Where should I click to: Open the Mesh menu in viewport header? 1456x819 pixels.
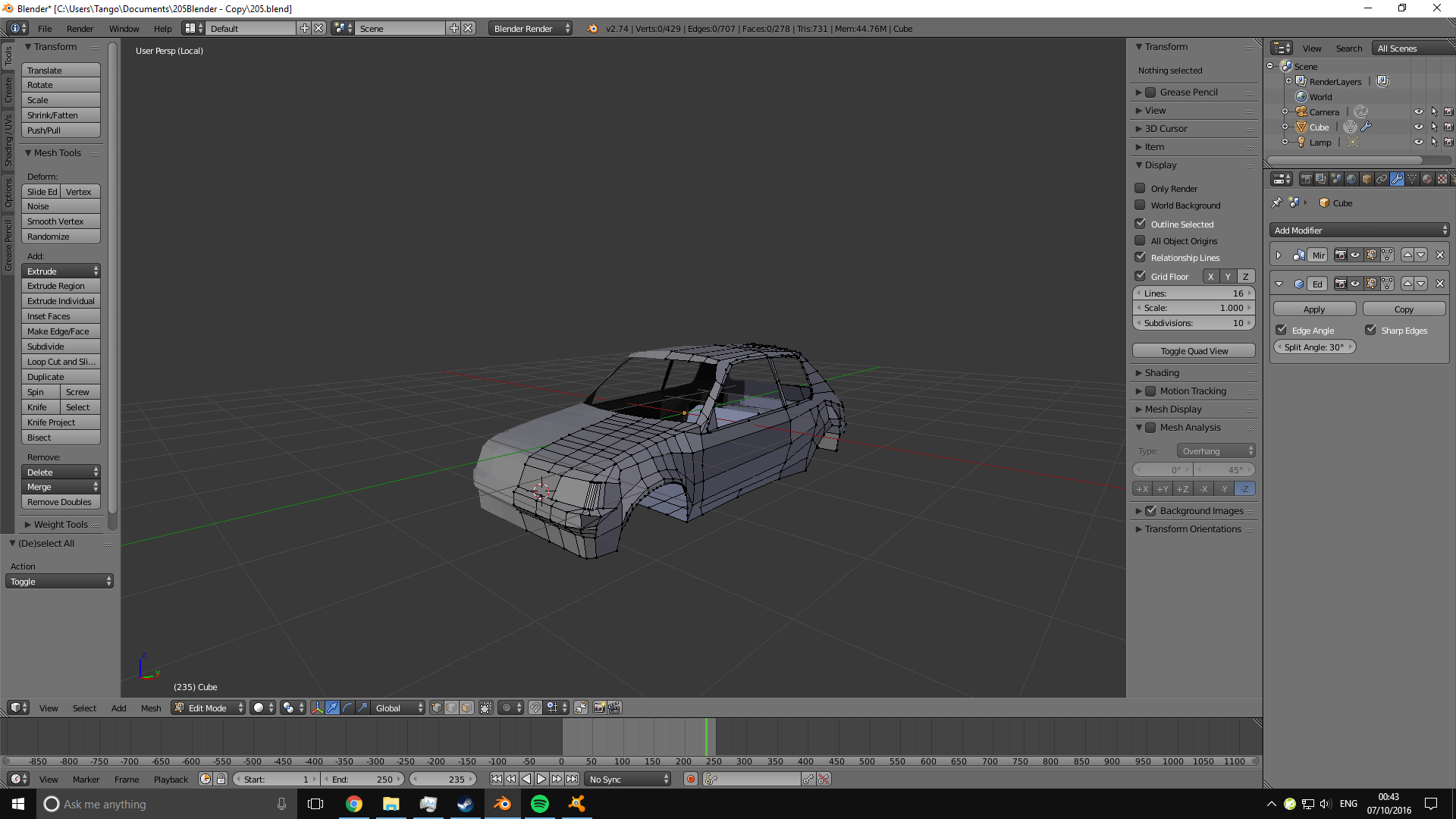pyautogui.click(x=151, y=708)
